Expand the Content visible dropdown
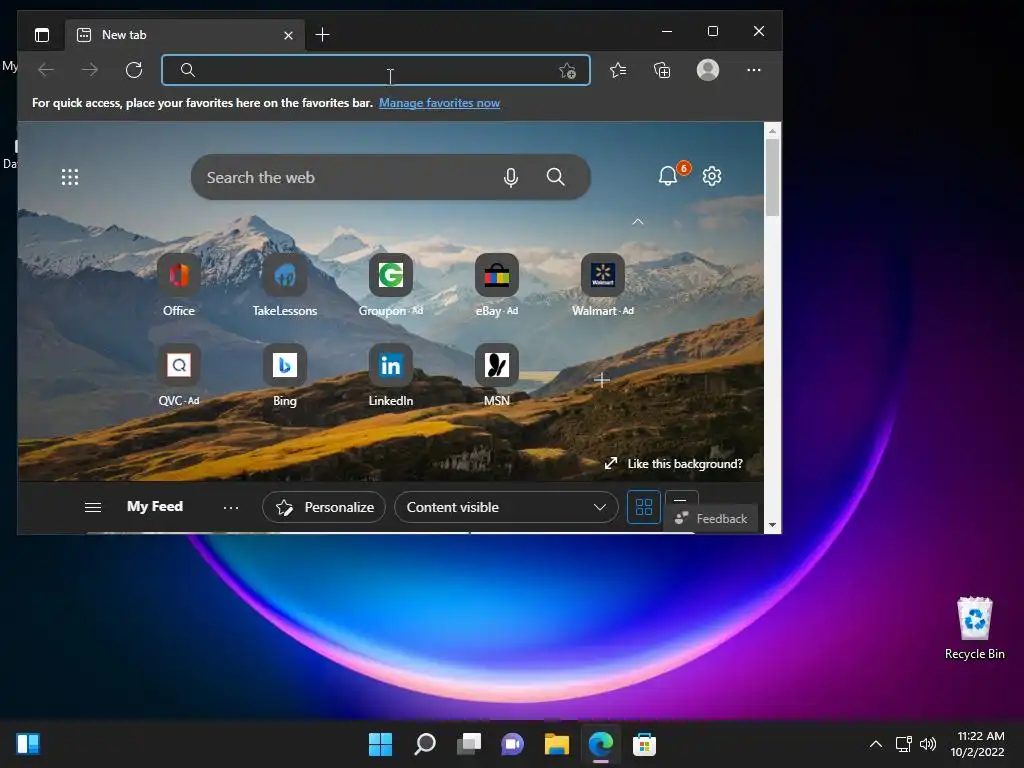 (x=506, y=507)
